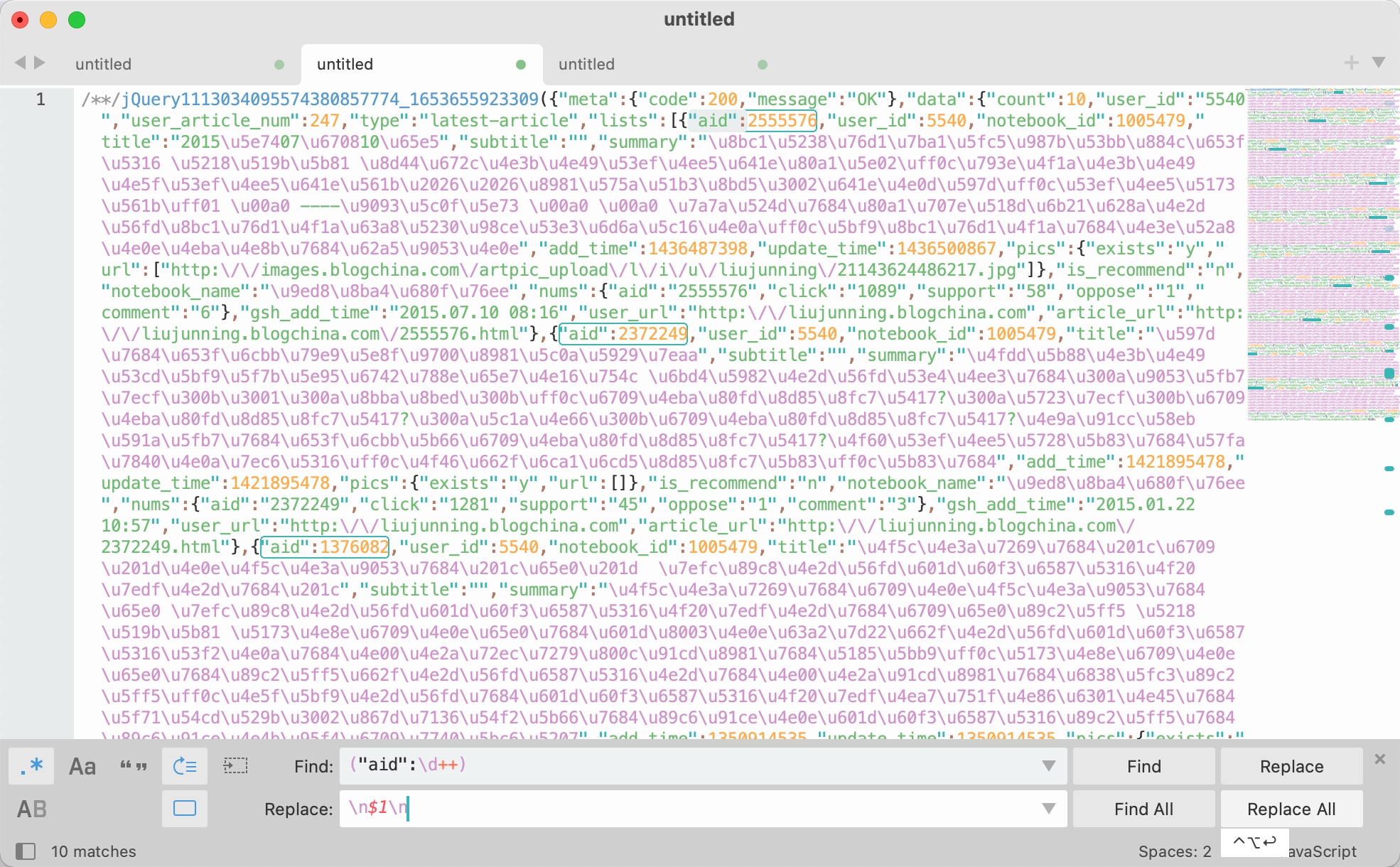This screenshot has width=1400, height=867.
Task: Click the Replace All button
Action: [1291, 809]
